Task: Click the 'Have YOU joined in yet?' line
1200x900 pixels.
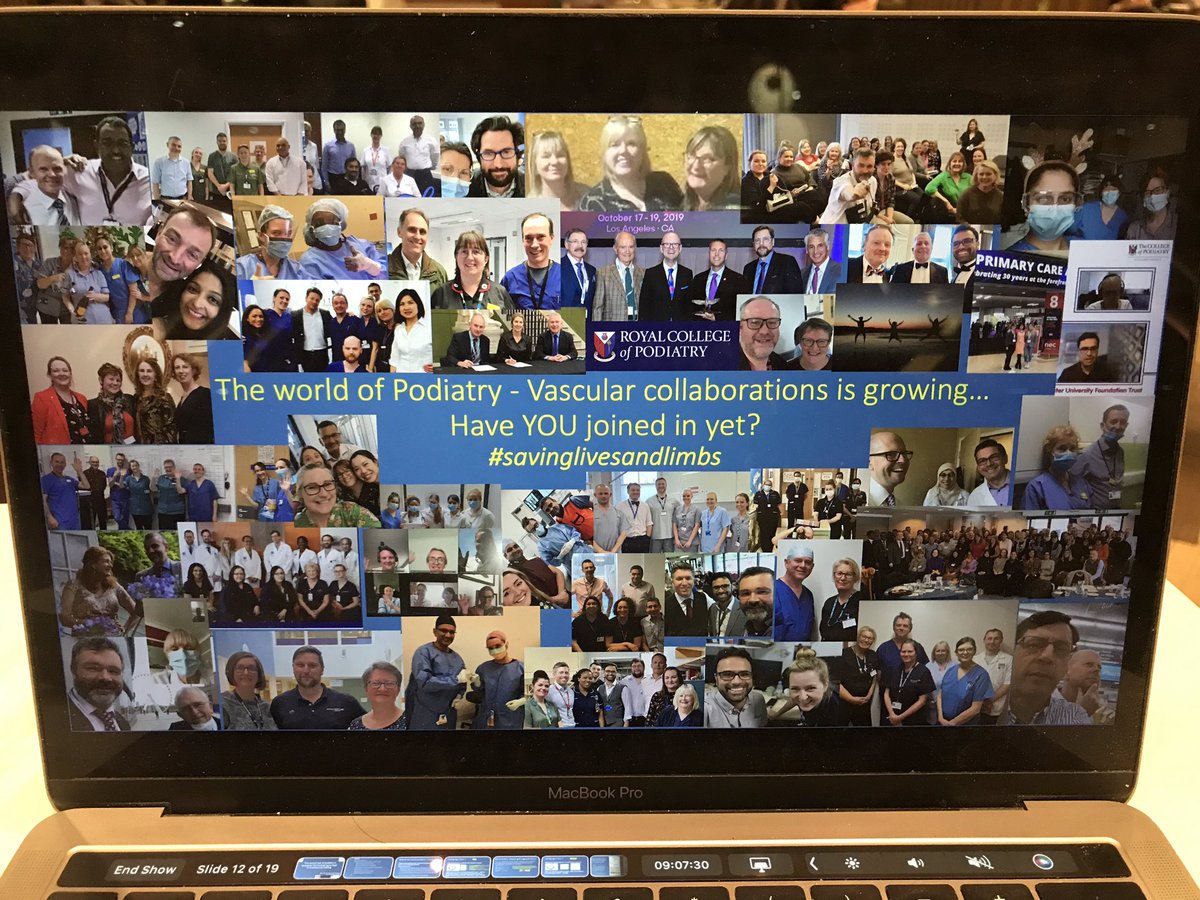Action: tap(605, 425)
